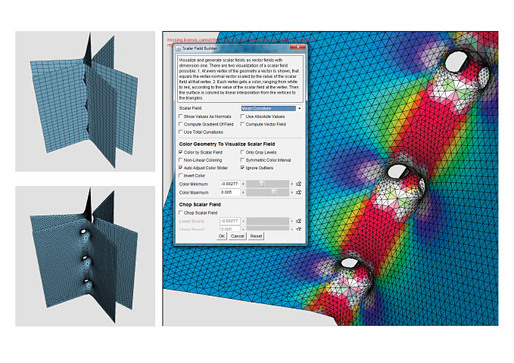This screenshot has width=514, height=363.
Task: Close the Scalar Field Builder dialog
Action: [x=298, y=48]
